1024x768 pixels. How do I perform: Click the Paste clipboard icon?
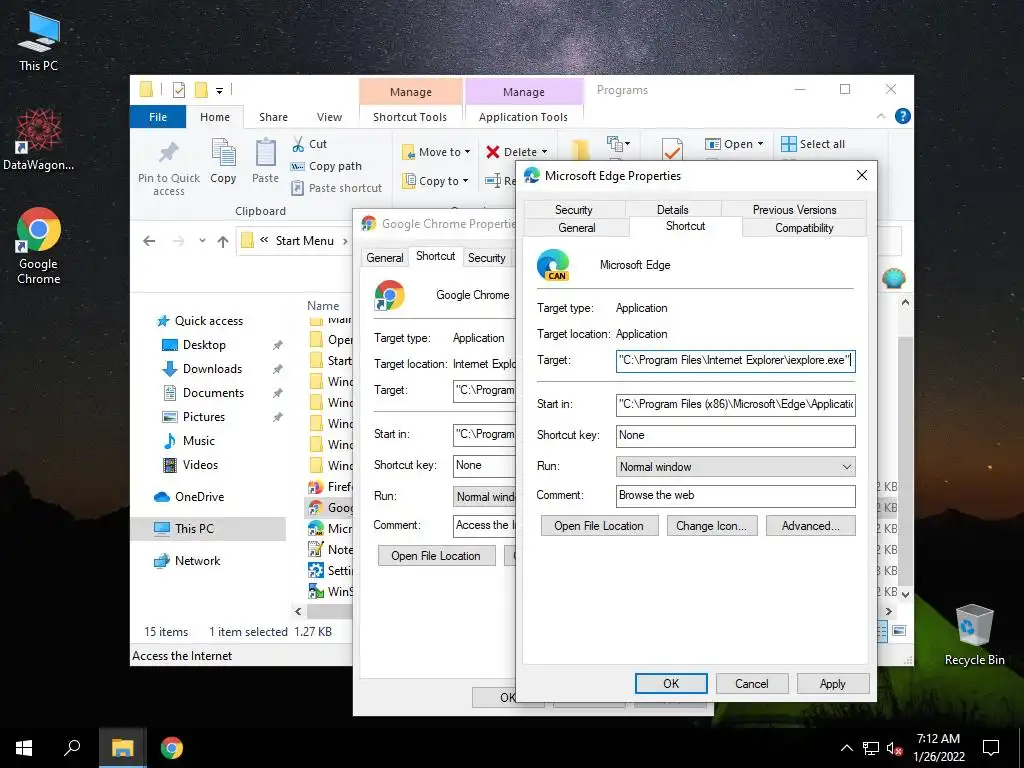coord(265,153)
